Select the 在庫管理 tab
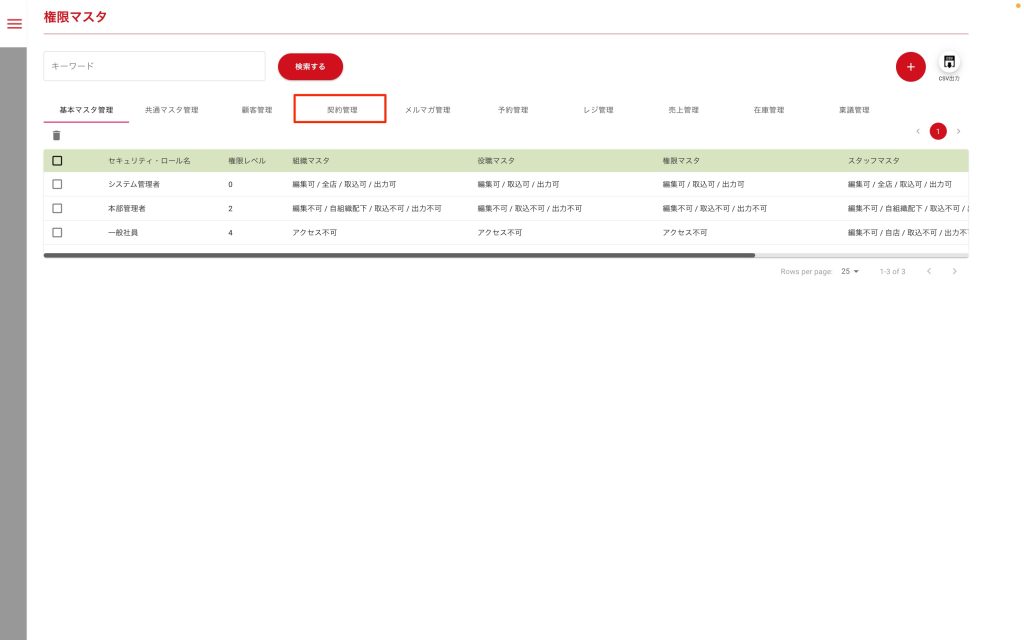This screenshot has height=640, width=1024. tap(768, 109)
